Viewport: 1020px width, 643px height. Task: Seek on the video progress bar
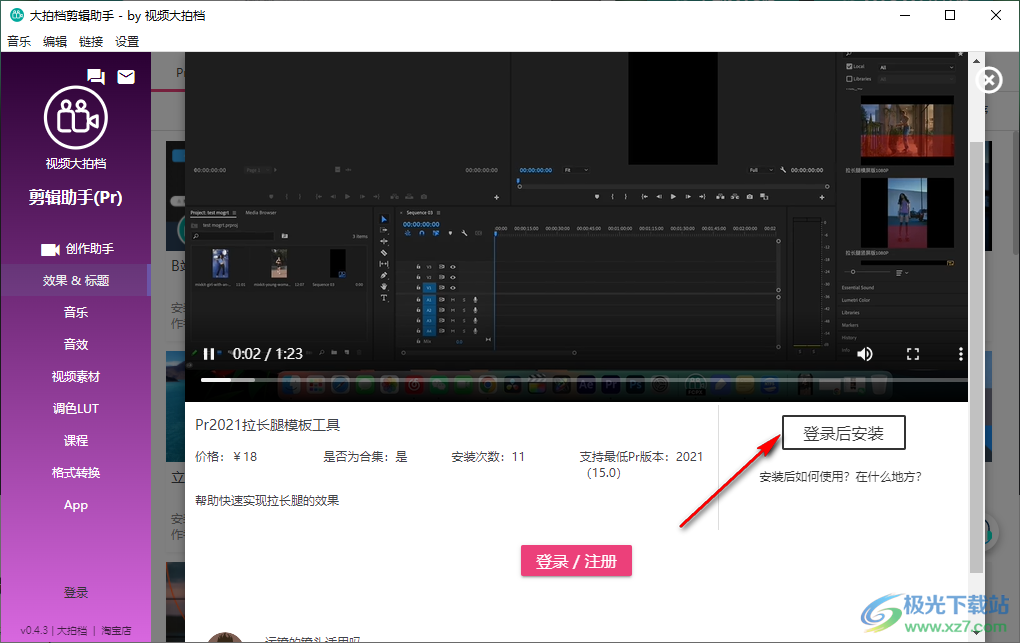[x=584, y=379]
